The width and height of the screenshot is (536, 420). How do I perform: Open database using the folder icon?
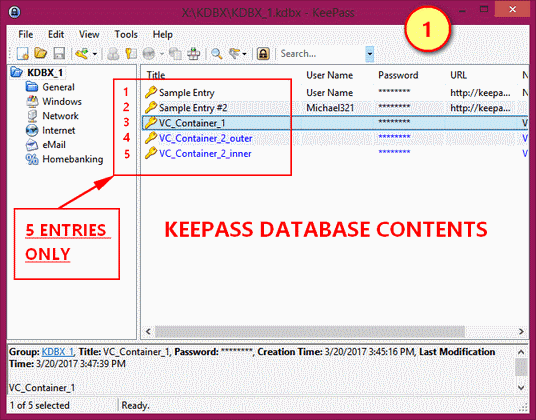click(x=41, y=54)
